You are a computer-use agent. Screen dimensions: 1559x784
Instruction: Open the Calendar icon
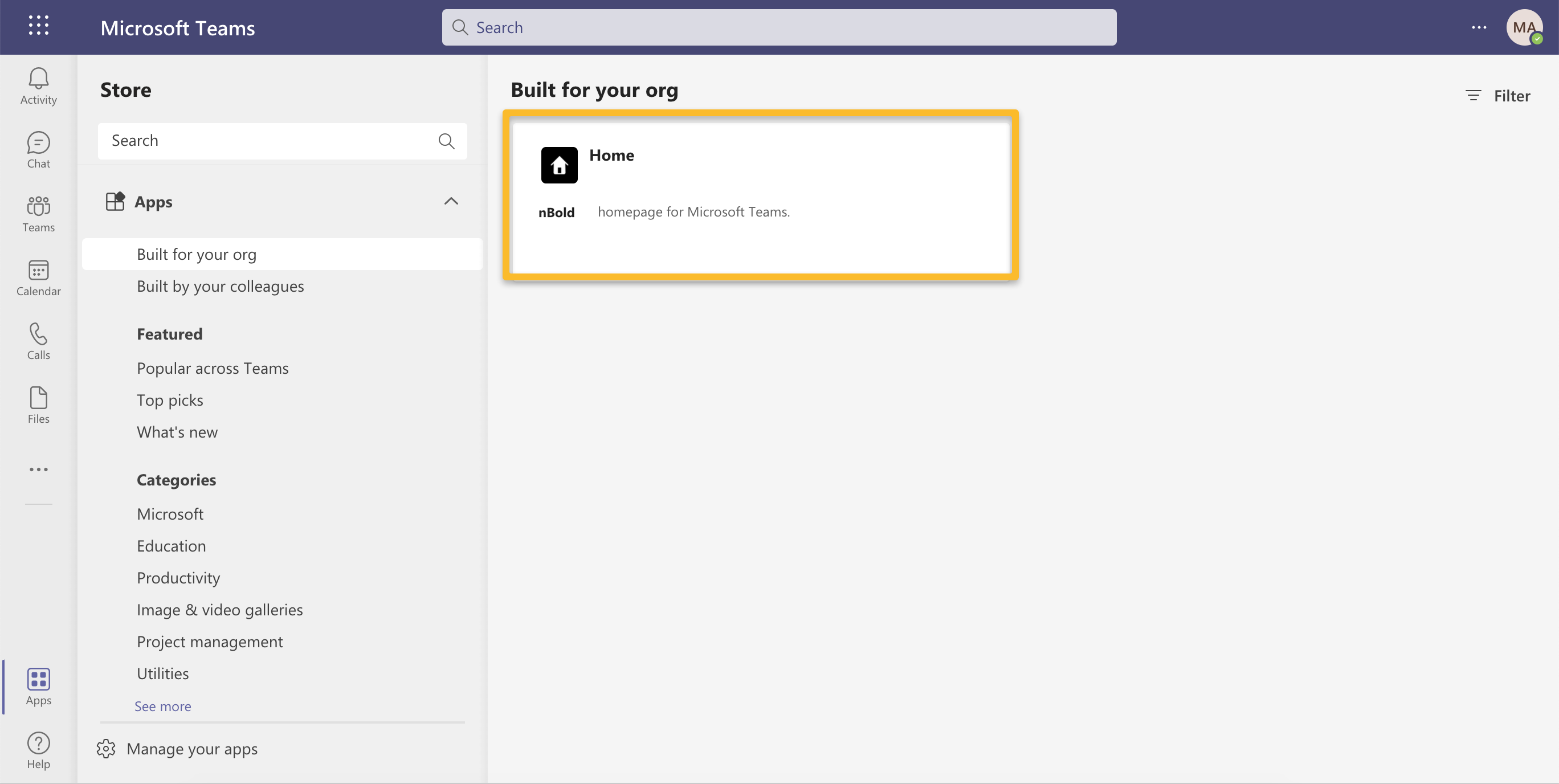click(x=38, y=277)
